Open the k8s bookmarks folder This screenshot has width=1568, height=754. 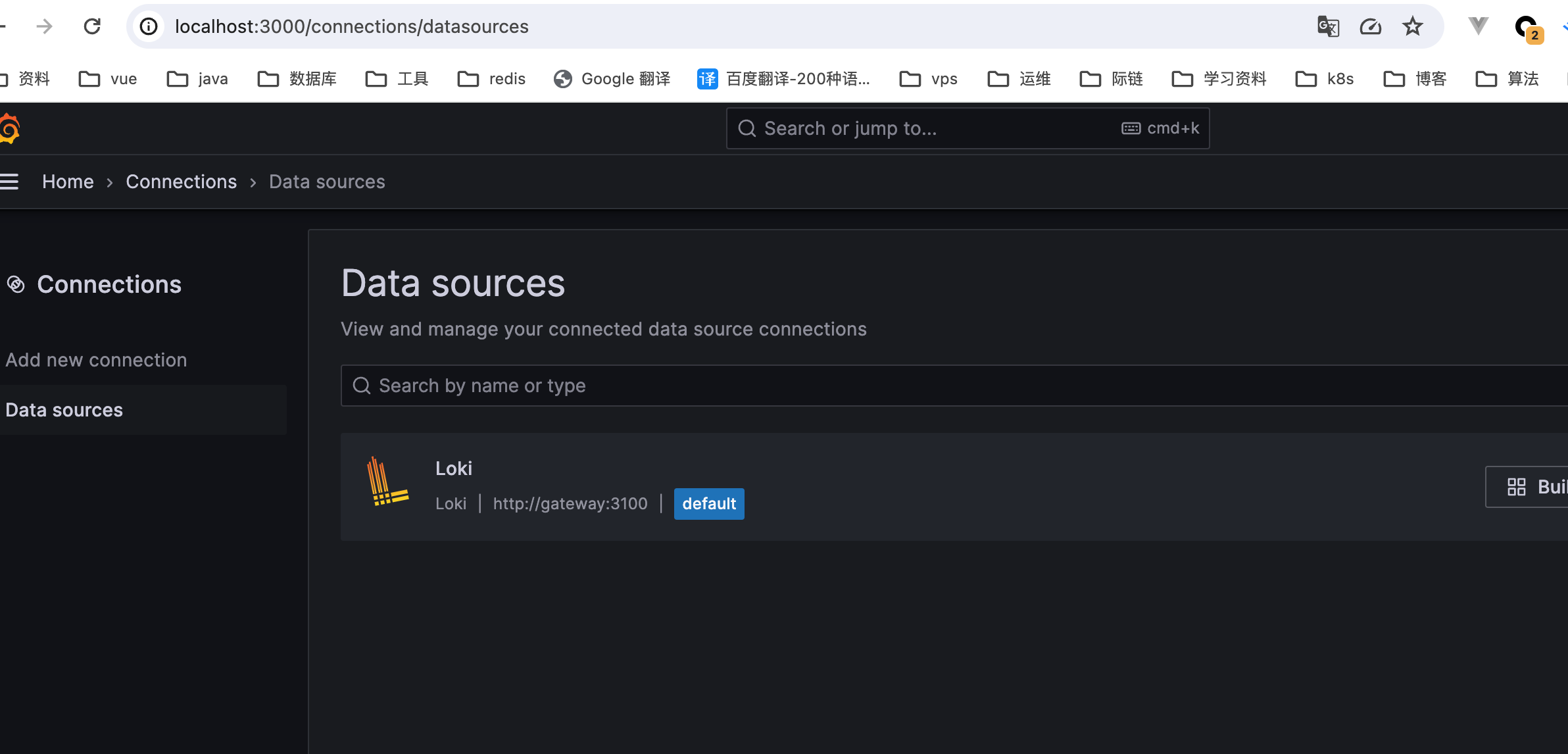click(x=1325, y=79)
